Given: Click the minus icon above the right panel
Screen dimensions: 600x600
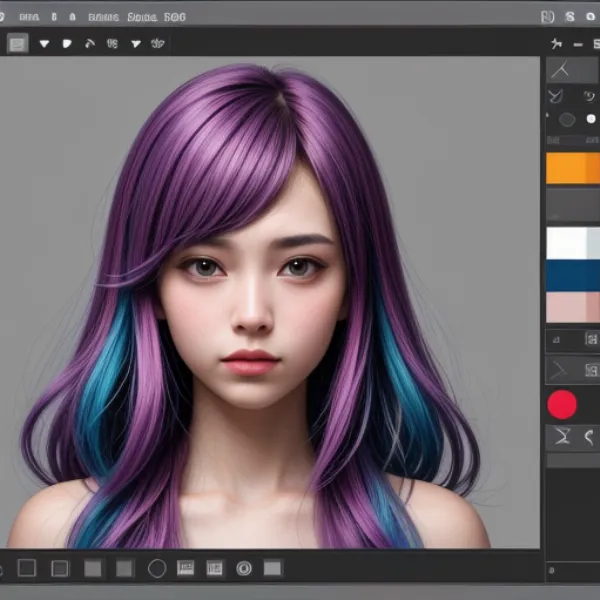Looking at the screenshot, I should [578, 45].
